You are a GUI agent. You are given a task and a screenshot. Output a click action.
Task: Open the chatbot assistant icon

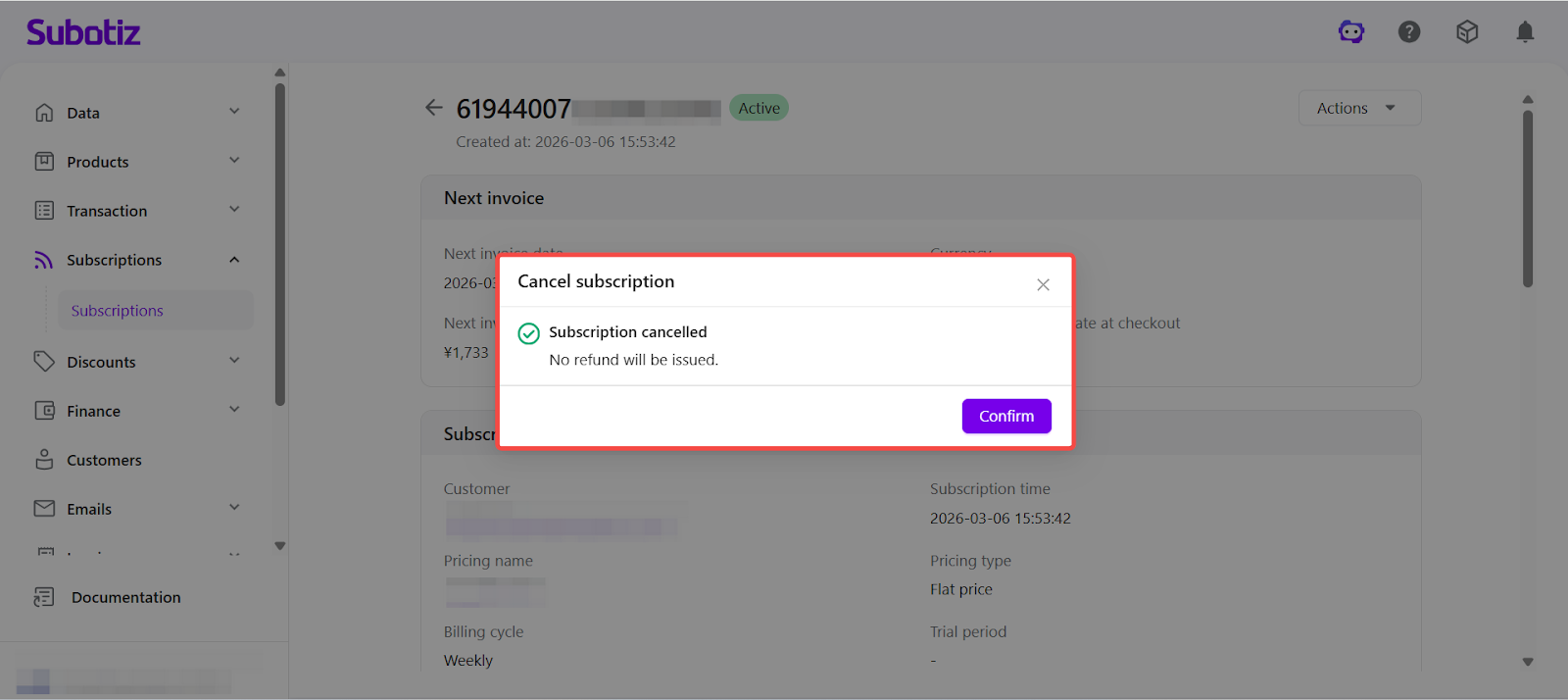[1351, 32]
